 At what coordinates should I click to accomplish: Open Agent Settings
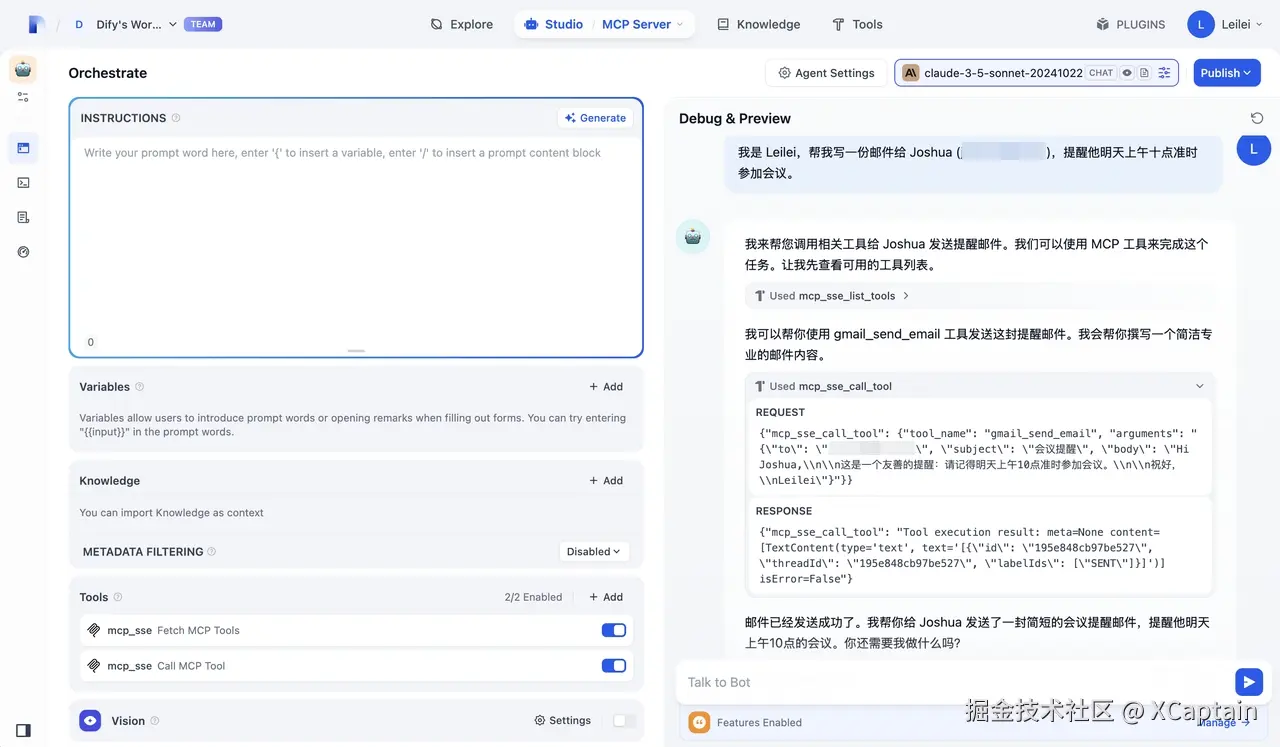tap(826, 73)
